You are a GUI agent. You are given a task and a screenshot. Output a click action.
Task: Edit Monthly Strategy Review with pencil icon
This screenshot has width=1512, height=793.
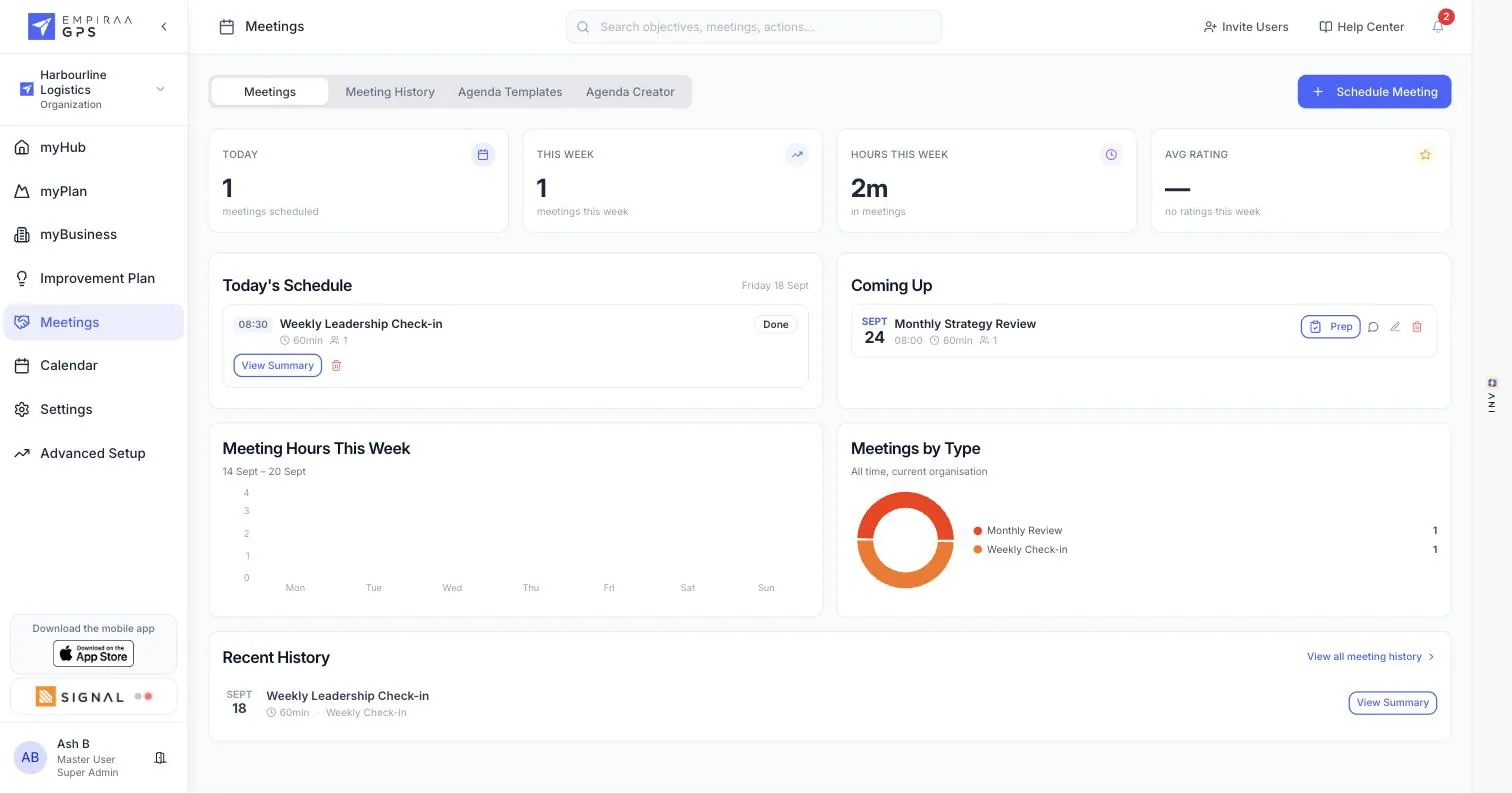pos(1395,327)
